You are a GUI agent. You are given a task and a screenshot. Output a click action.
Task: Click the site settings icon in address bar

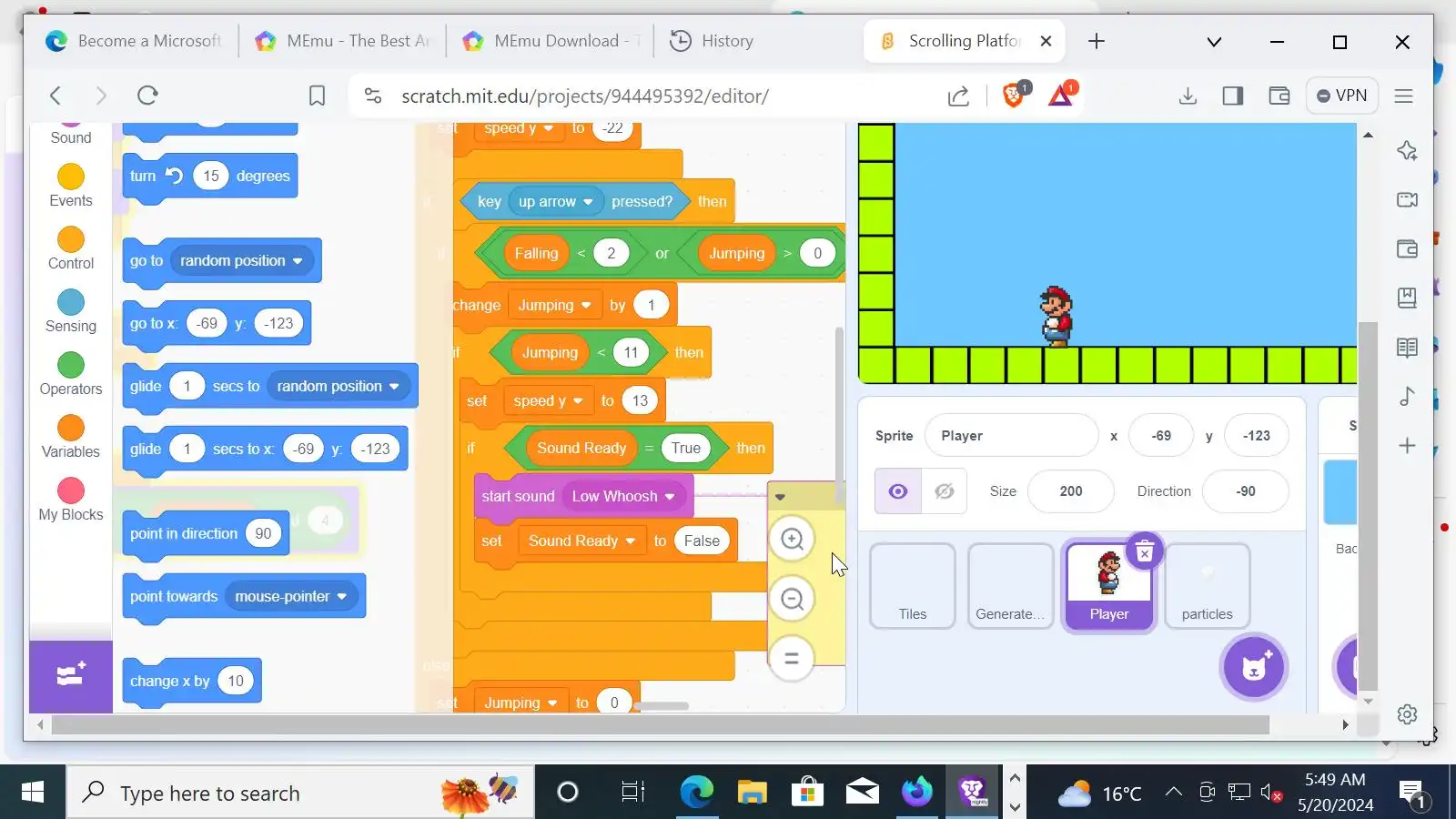[373, 96]
